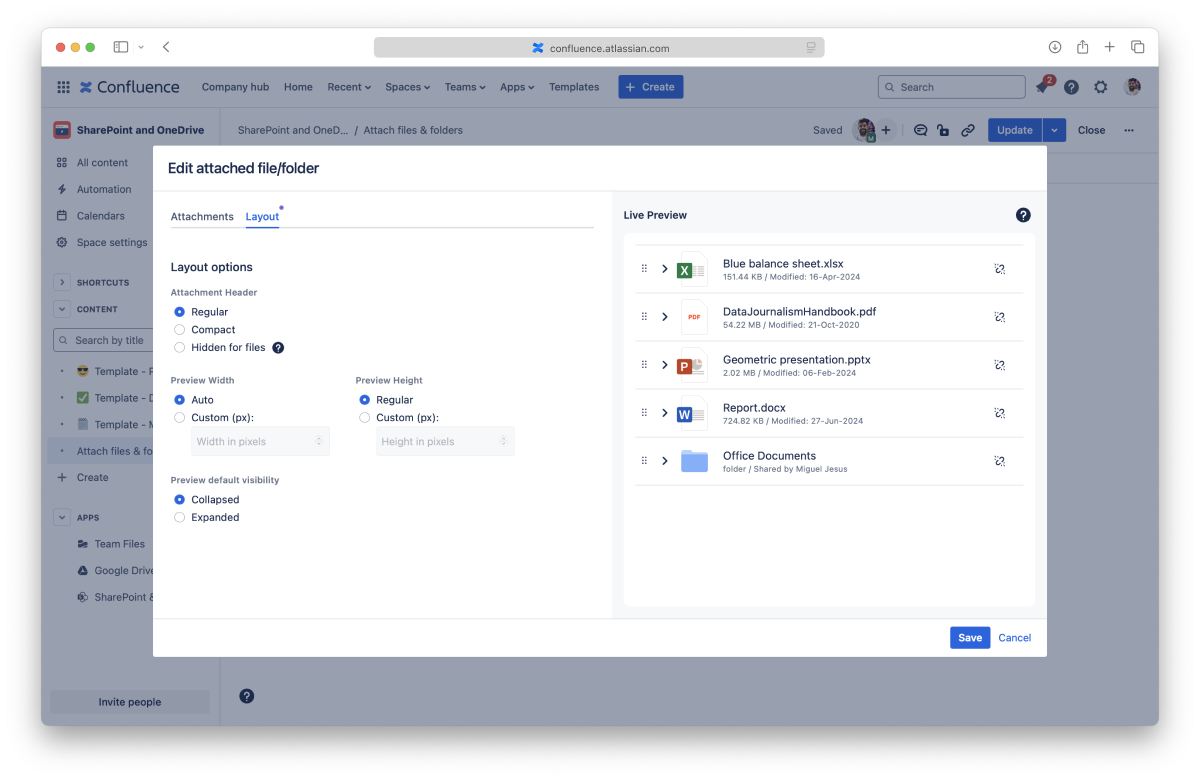Select the Expanded preview visibility option

[x=180, y=518]
